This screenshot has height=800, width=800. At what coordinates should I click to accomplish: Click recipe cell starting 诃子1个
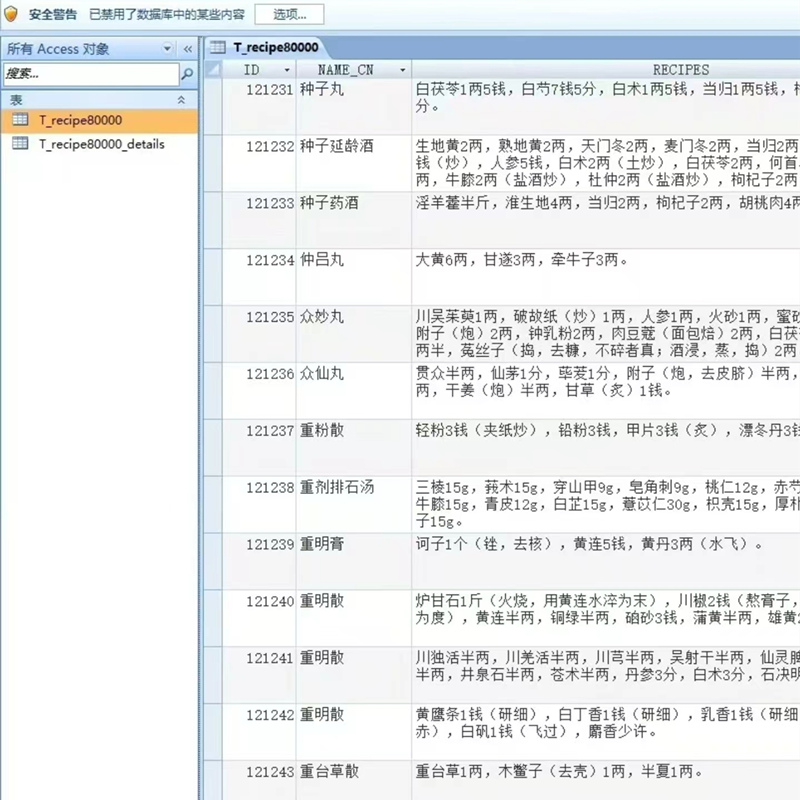coord(606,561)
